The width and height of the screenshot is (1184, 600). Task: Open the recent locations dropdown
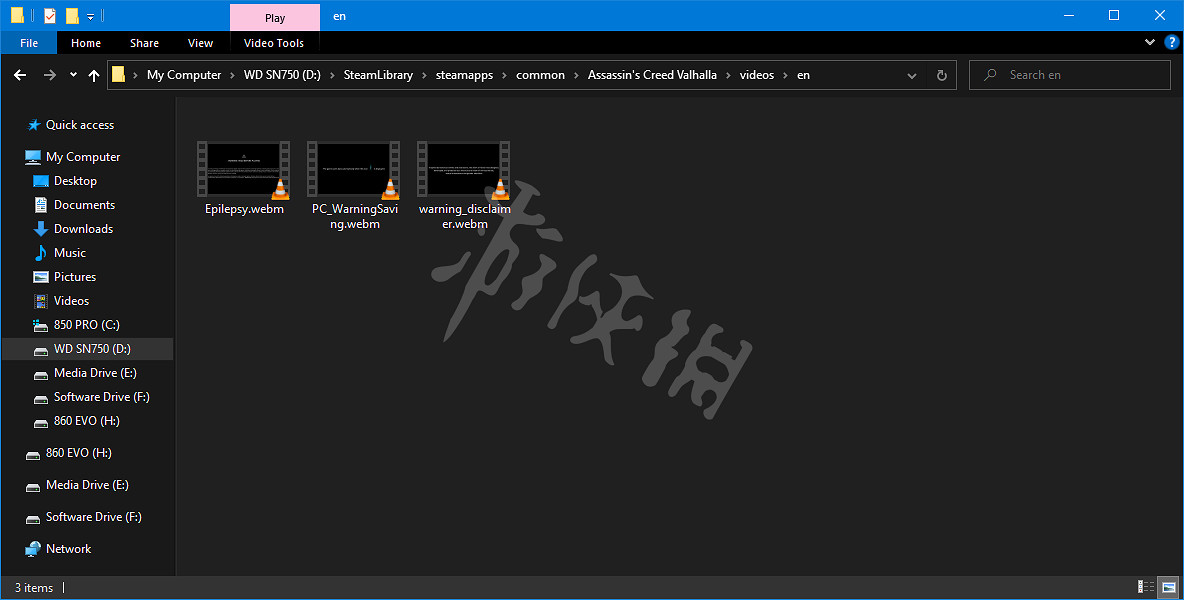73,75
